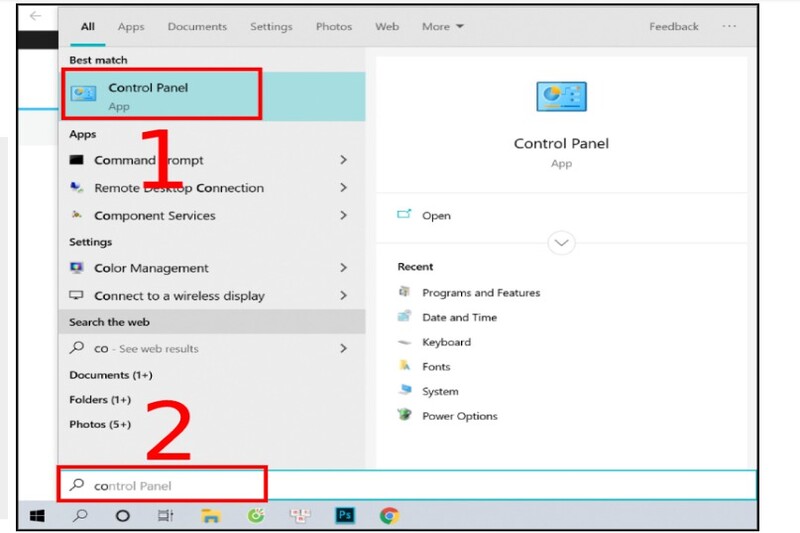Open the green app icon on taskbar
Screen dimensions: 800x533
coord(256,516)
